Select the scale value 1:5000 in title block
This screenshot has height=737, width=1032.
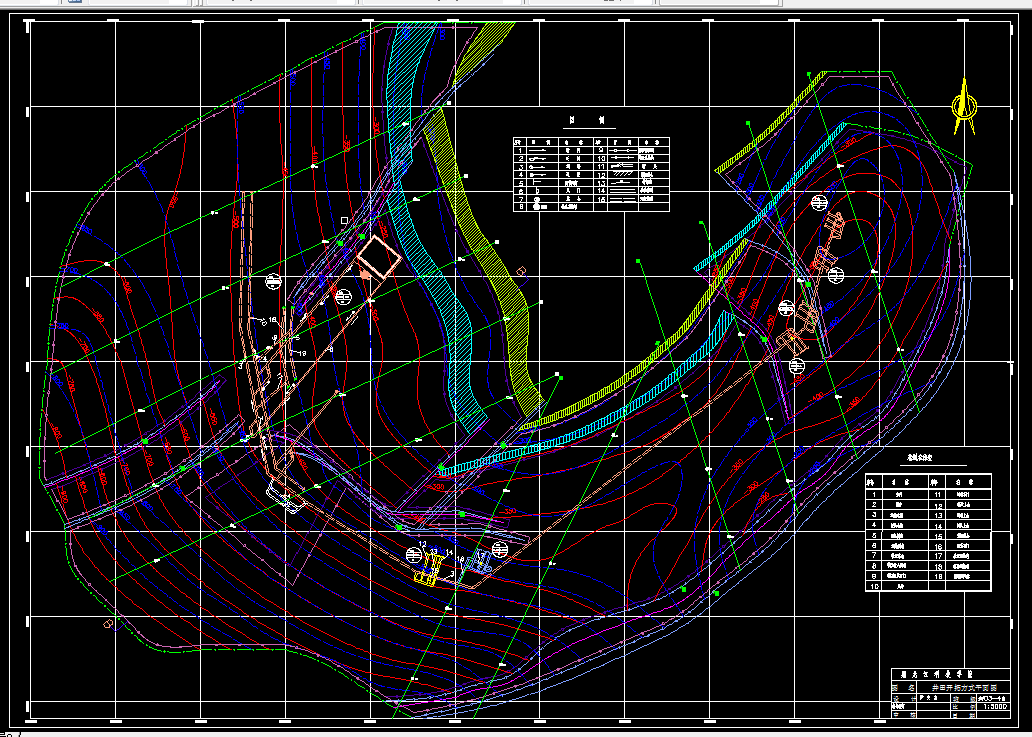click(x=994, y=706)
